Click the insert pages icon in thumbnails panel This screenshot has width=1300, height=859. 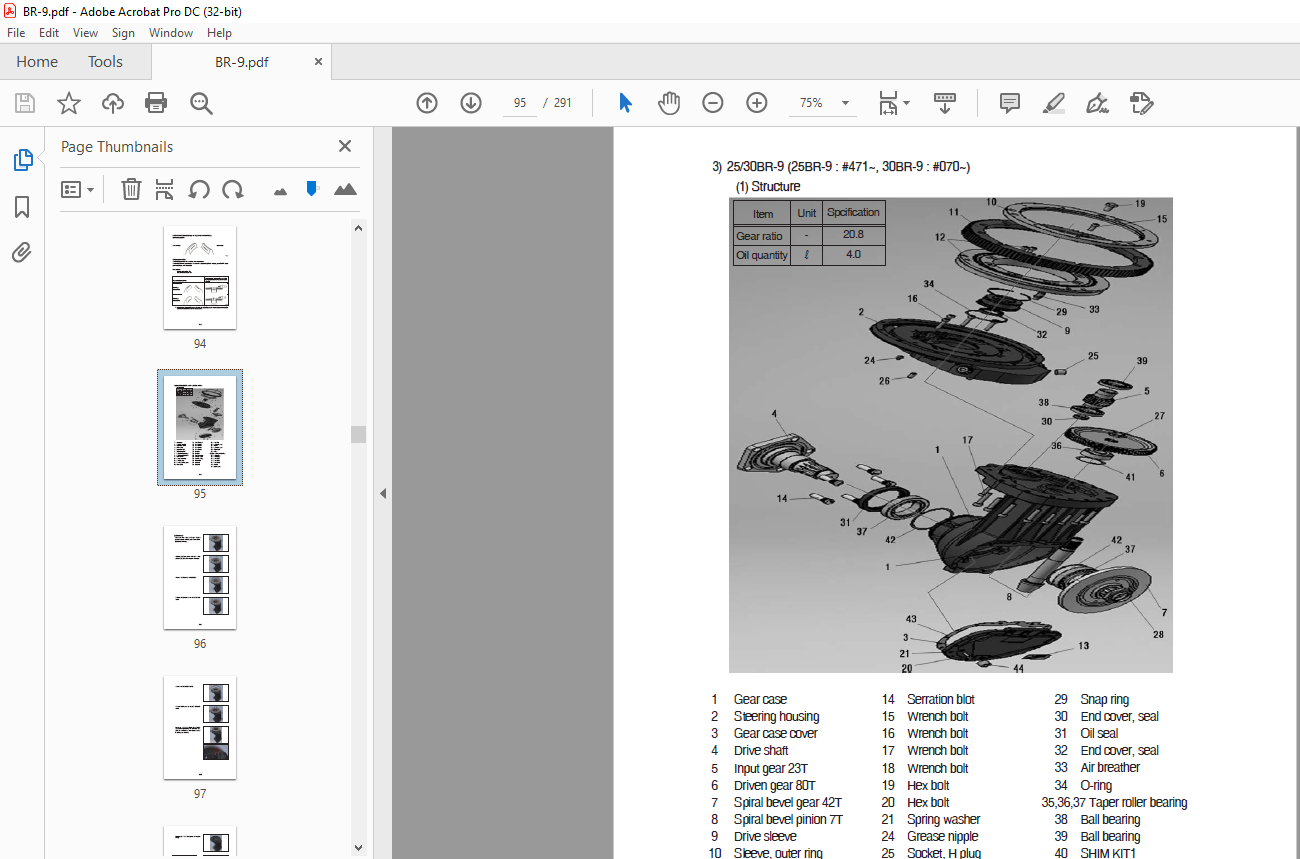pyautogui.click(x=165, y=189)
